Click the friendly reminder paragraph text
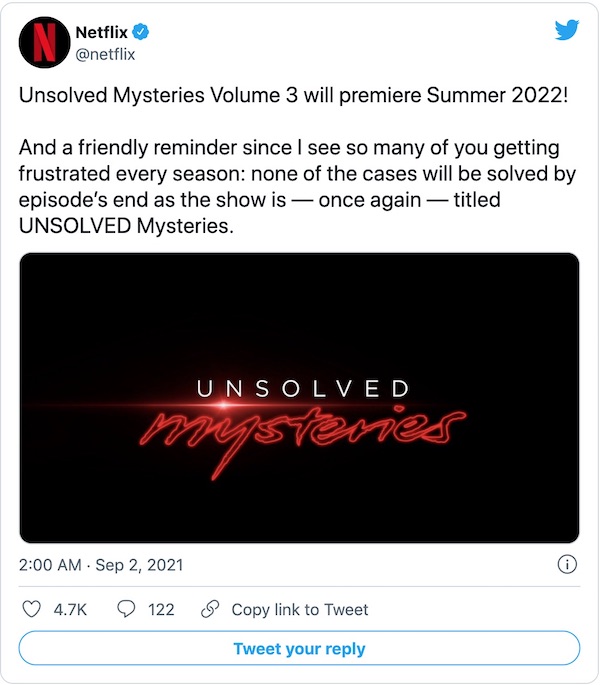This screenshot has height=685, width=600. pos(298,174)
